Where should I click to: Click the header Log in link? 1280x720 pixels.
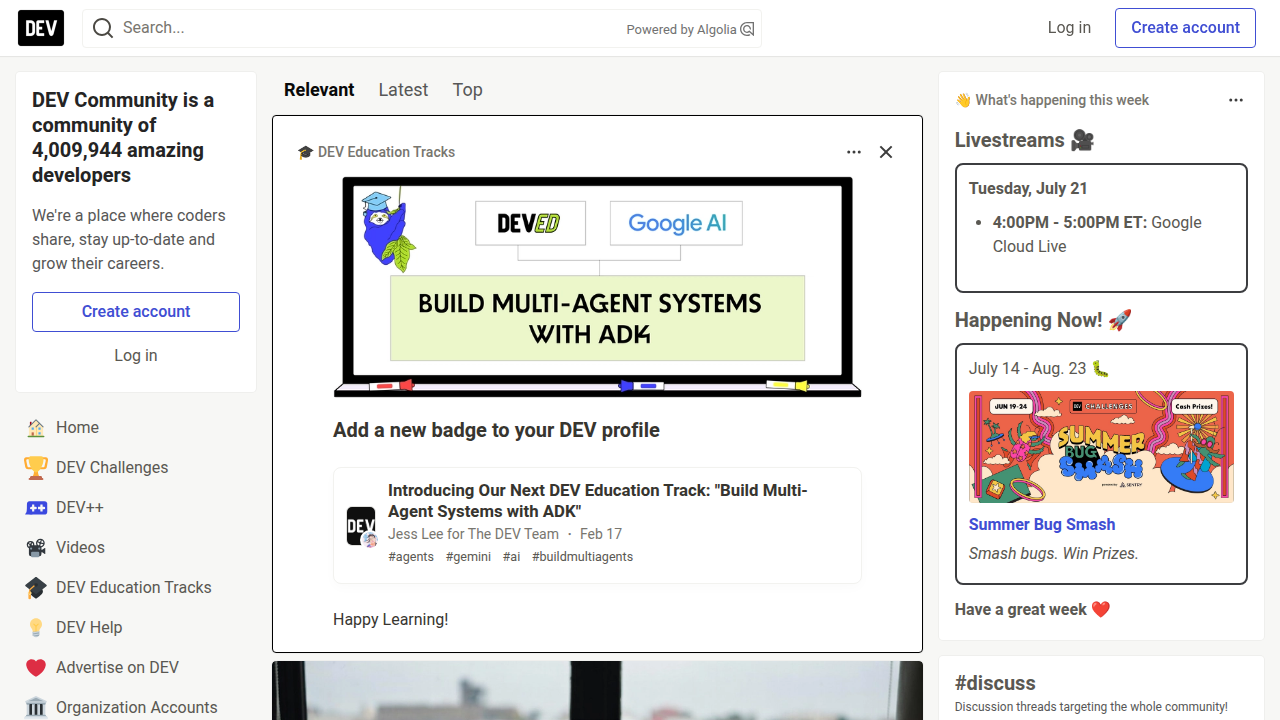coord(1069,28)
